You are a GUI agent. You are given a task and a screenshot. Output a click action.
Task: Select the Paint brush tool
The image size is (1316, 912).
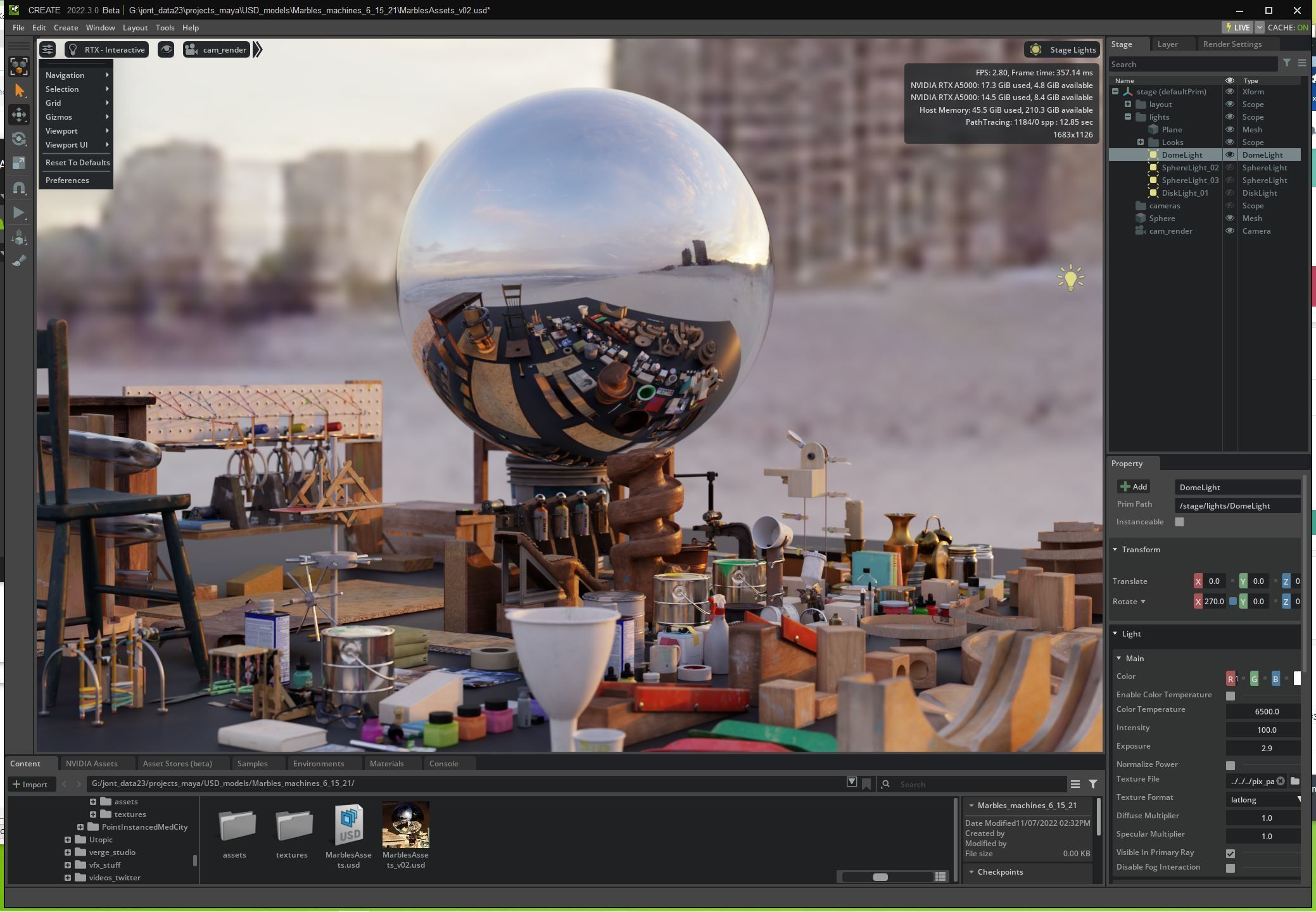(x=19, y=260)
